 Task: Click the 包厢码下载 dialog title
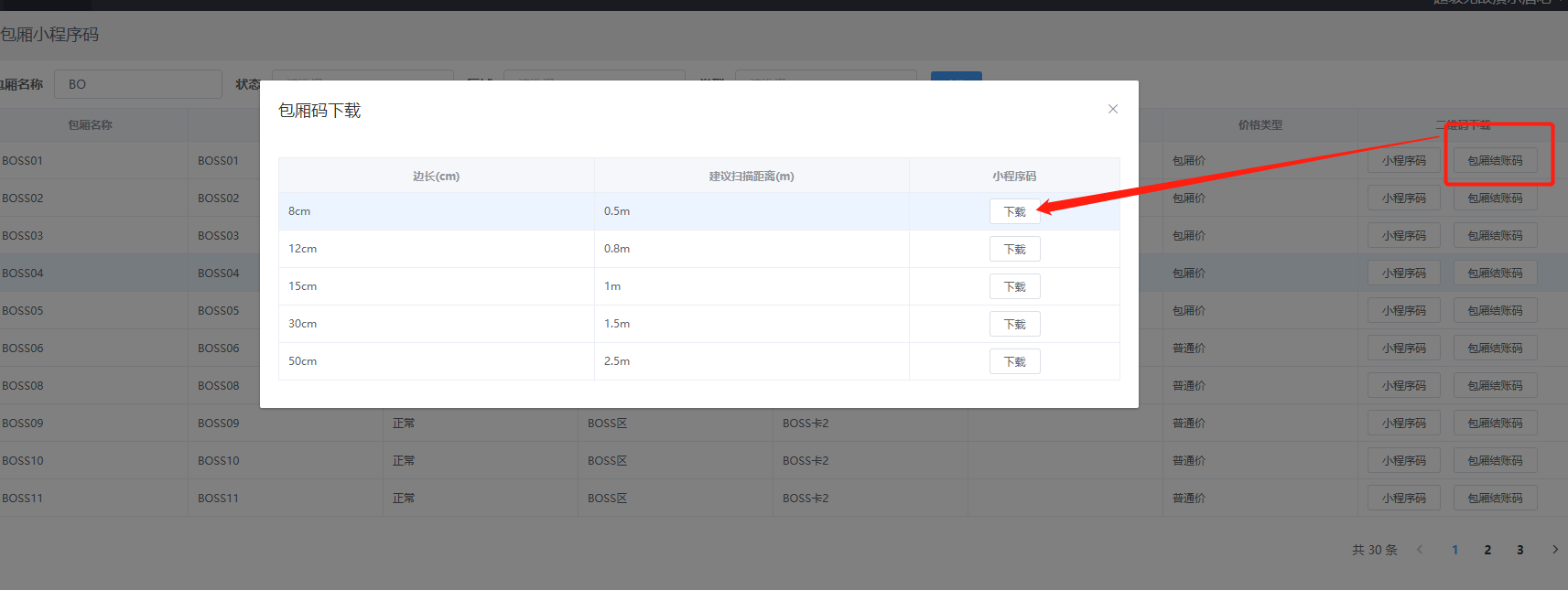coord(319,111)
